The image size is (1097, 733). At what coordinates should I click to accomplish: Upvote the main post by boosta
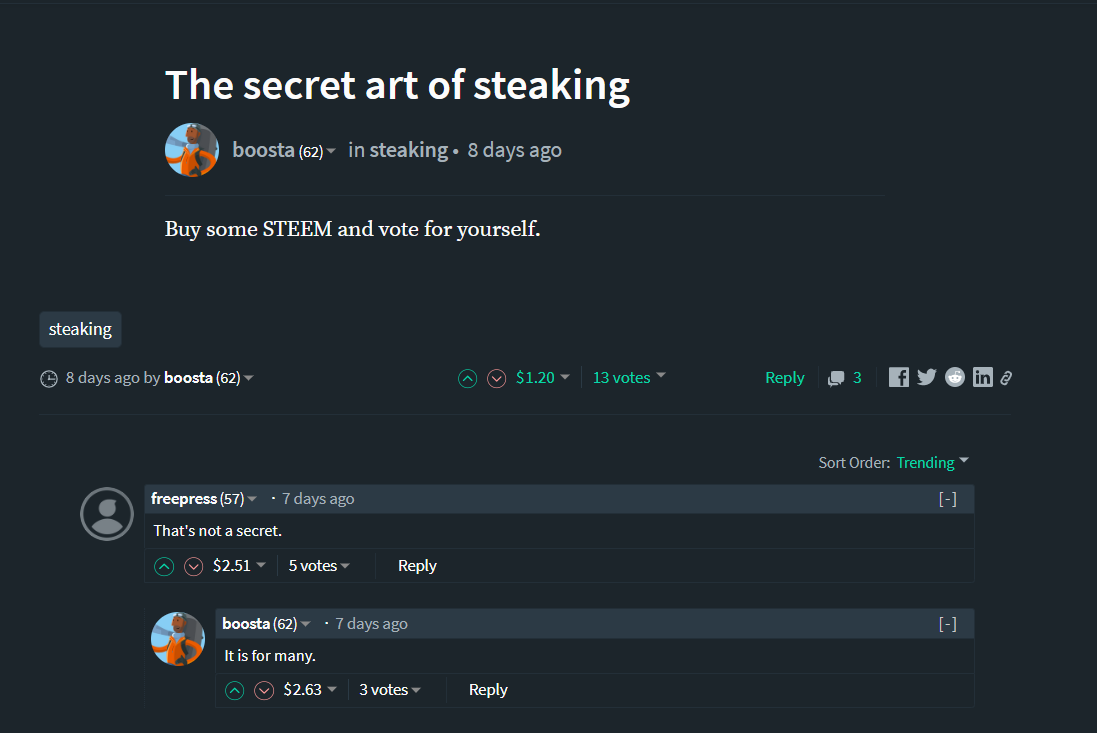pos(467,378)
